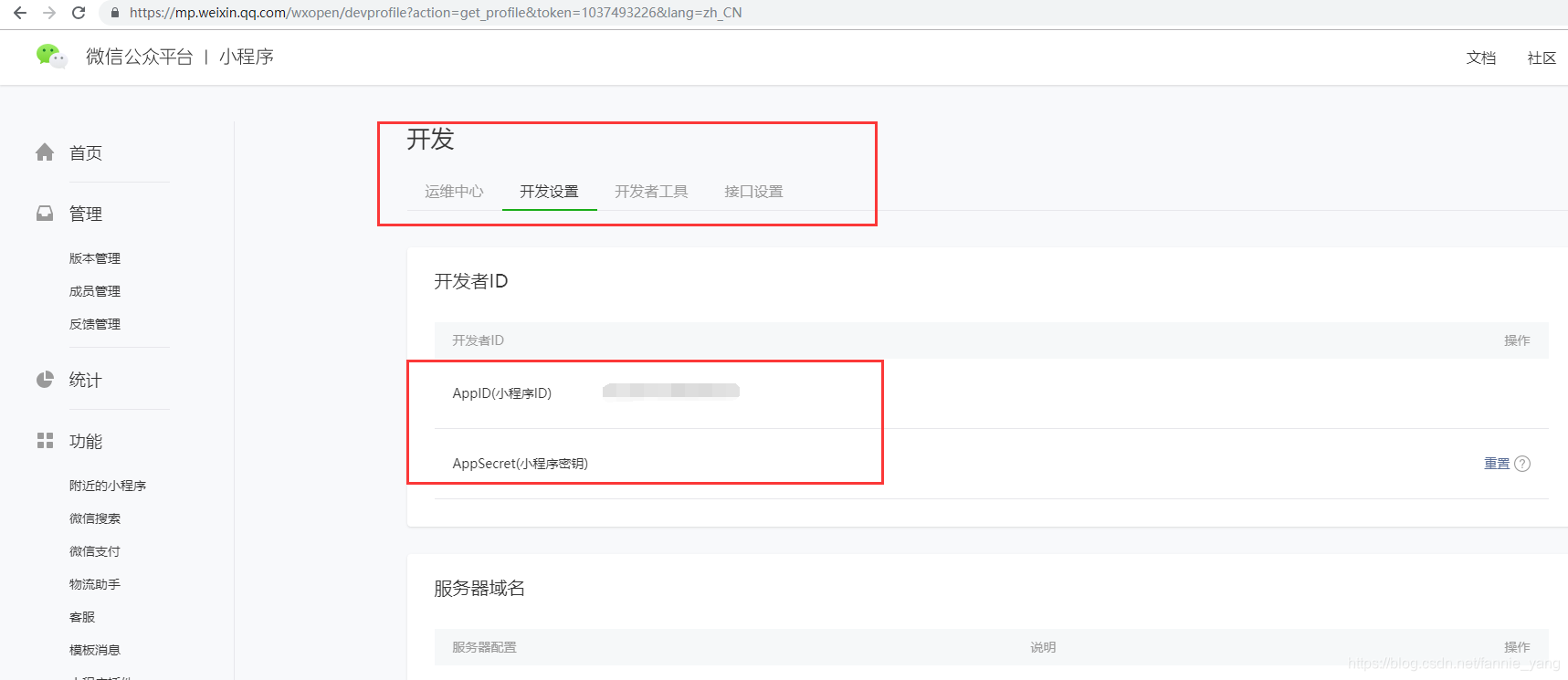Viewport: 1568px width, 680px height.
Task: Click the padlock site security icon
Action: click(114, 13)
